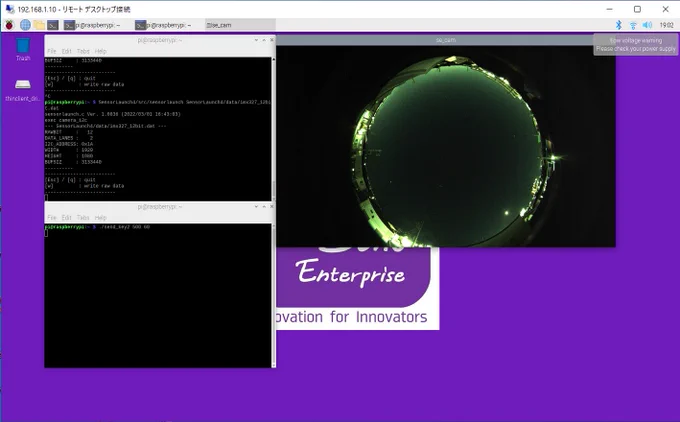Open Help menu in sensorlaunch terminal

(101, 51)
